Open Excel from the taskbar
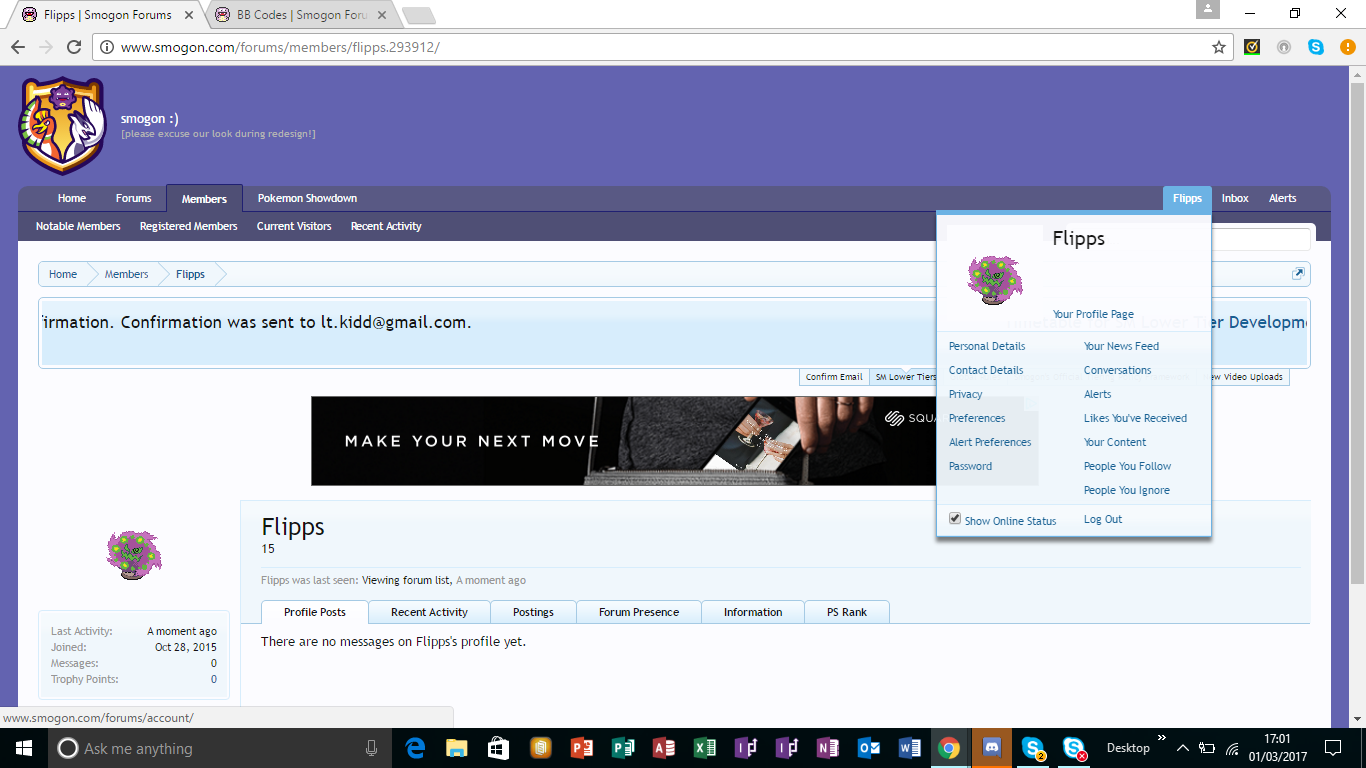 [704, 748]
